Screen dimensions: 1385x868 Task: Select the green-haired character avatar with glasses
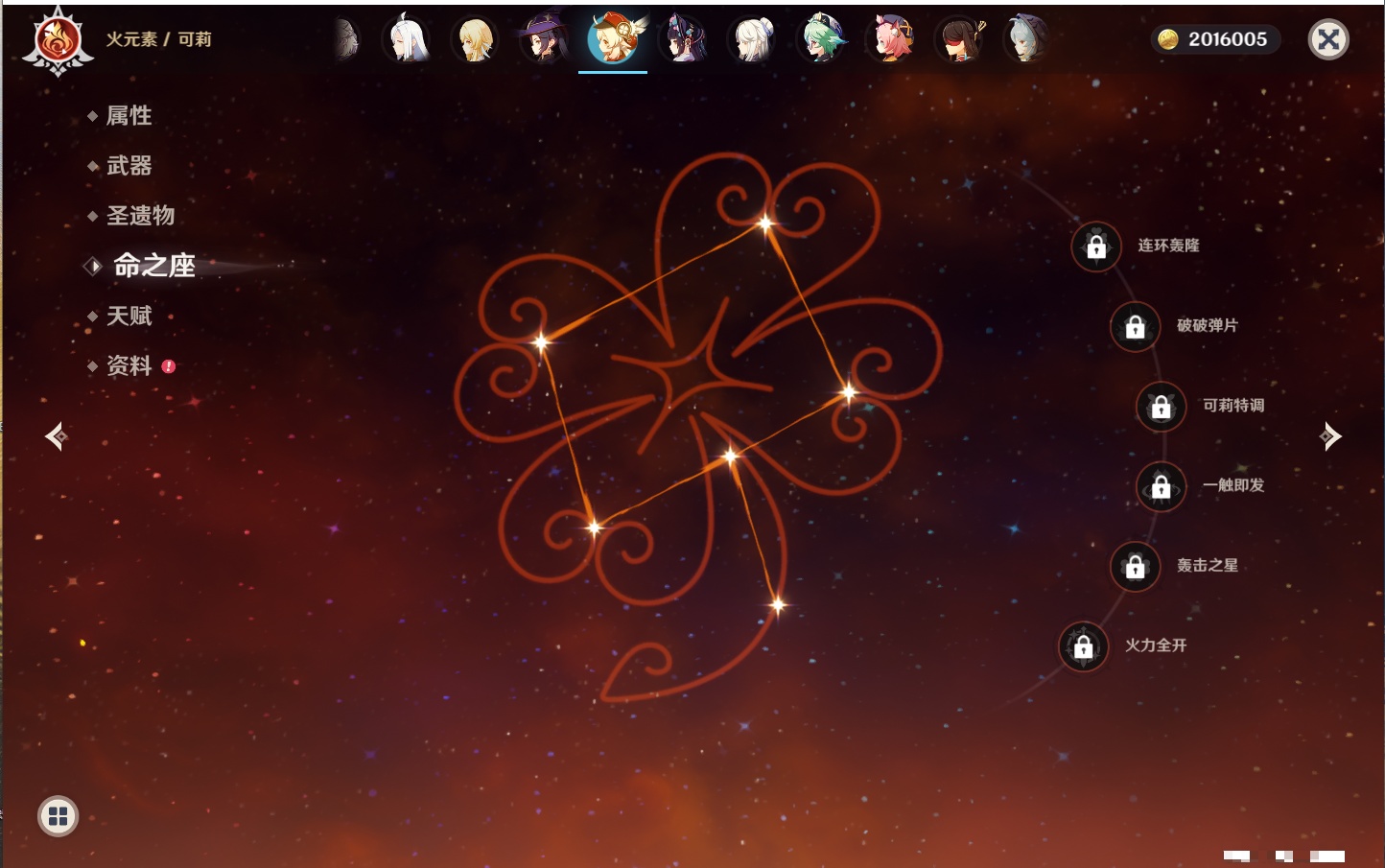(x=823, y=39)
